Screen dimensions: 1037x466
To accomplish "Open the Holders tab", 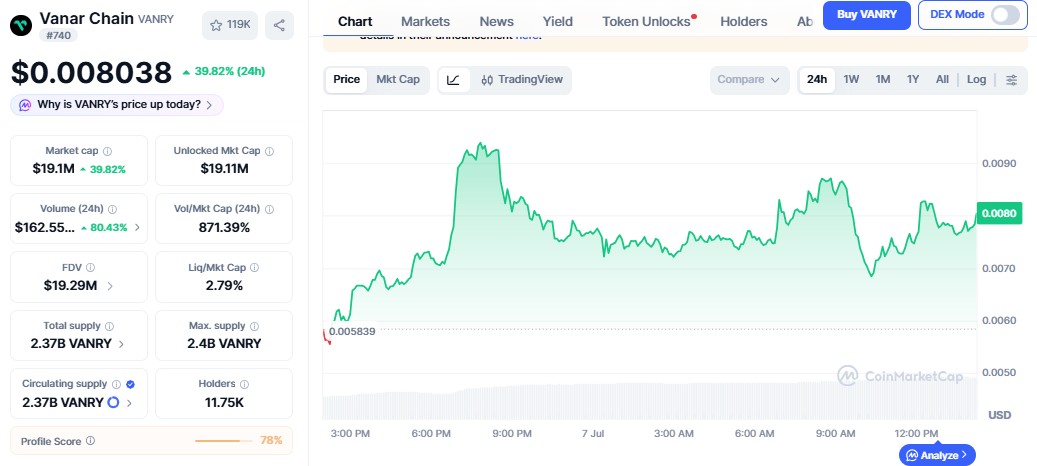I will (743, 22).
